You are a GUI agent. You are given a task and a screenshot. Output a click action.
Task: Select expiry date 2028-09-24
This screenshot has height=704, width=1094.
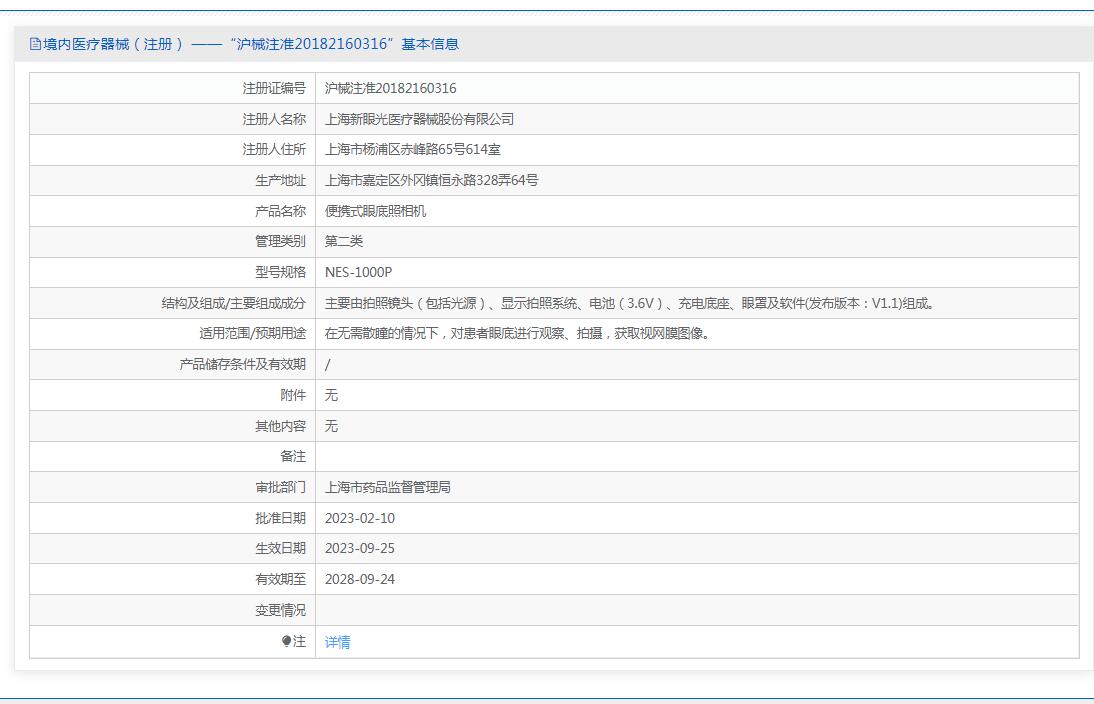(360, 579)
